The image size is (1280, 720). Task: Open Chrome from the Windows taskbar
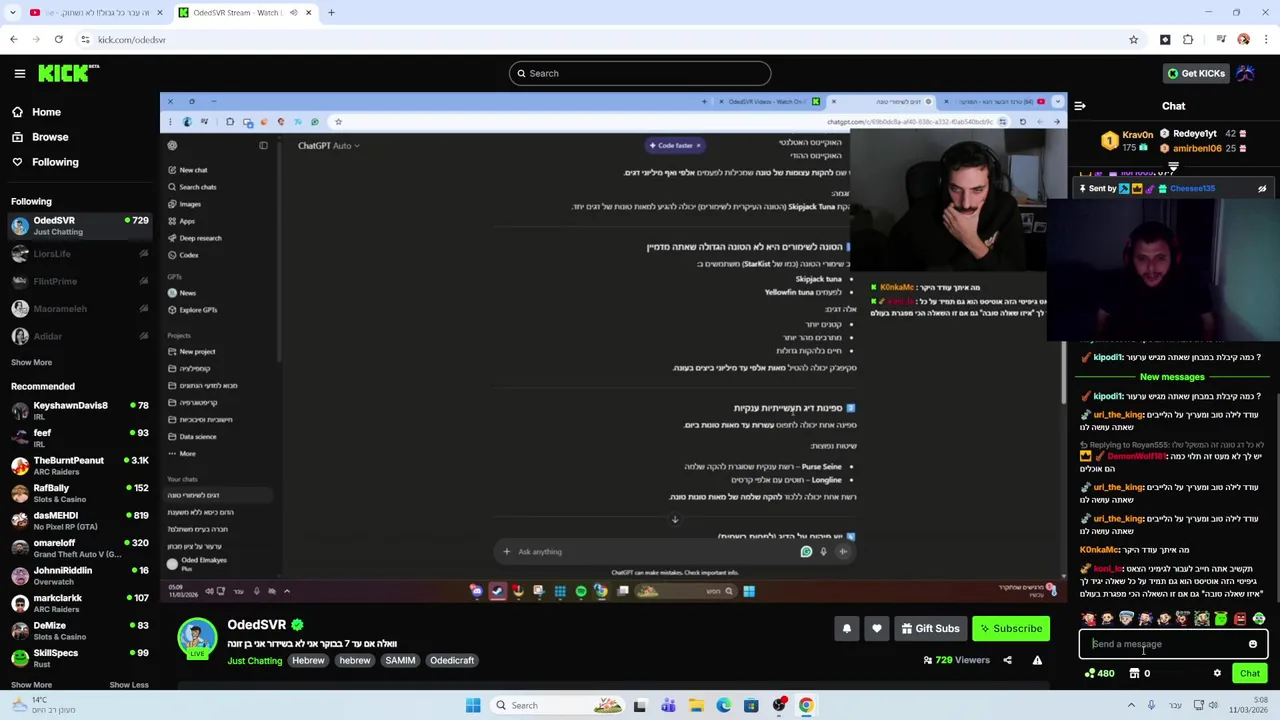806,705
